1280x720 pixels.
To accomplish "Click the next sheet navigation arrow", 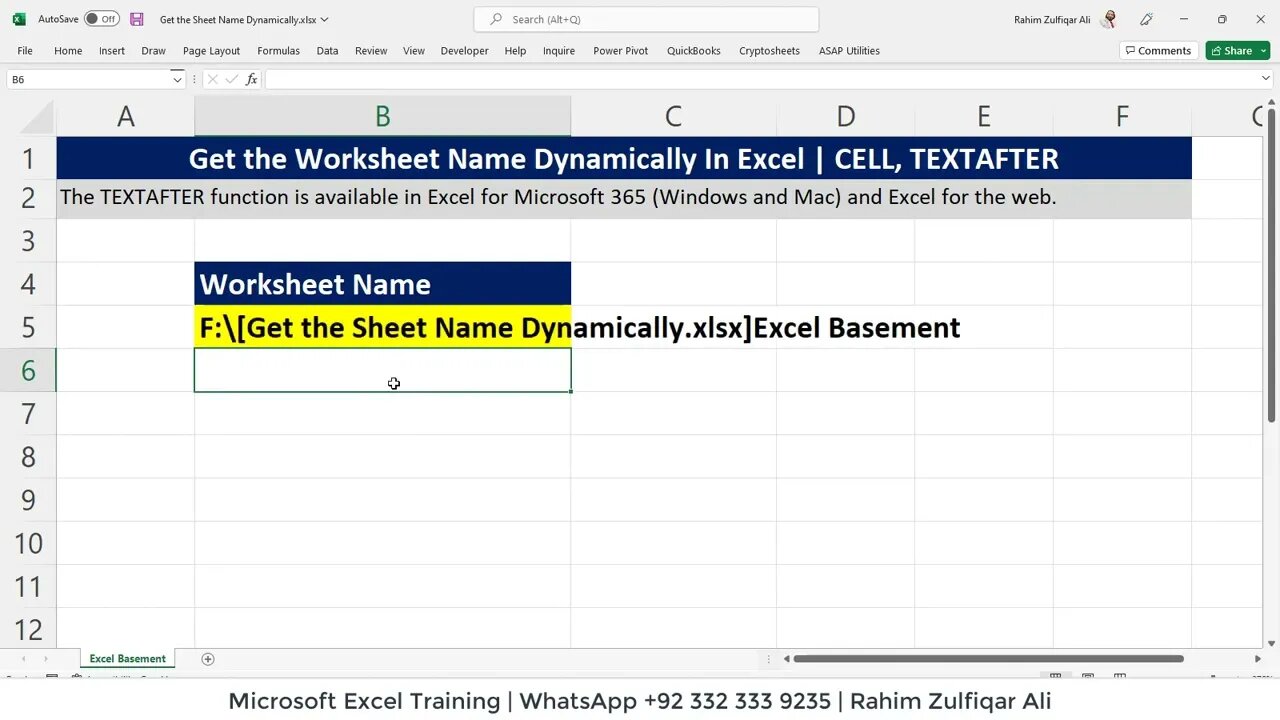I will coord(45,659).
